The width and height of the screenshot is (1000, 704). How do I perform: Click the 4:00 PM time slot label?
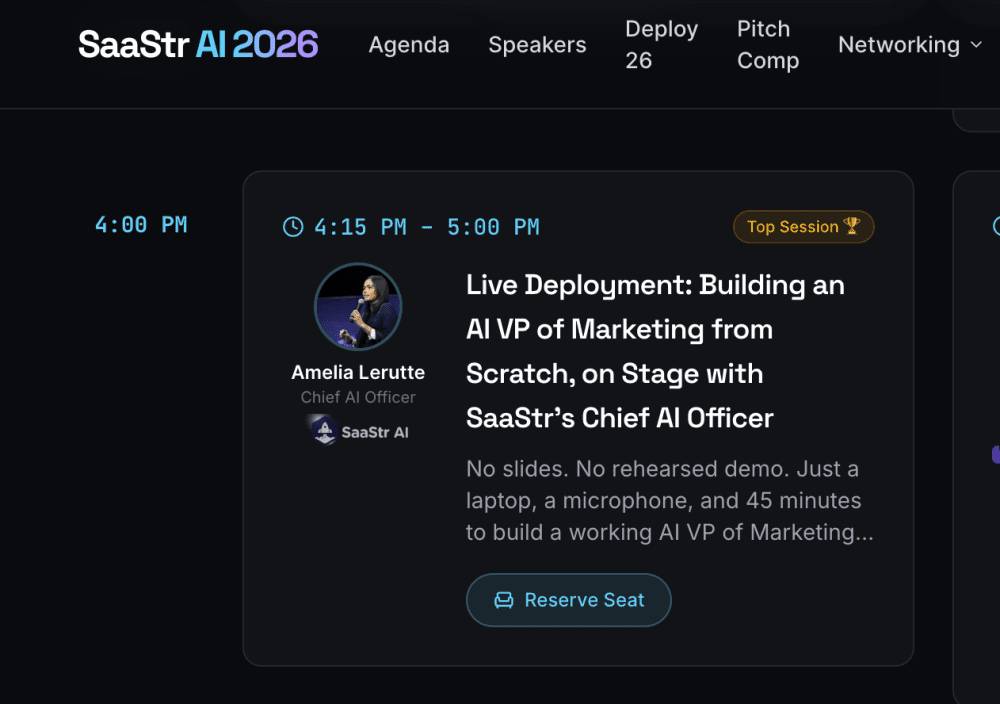coord(141,225)
